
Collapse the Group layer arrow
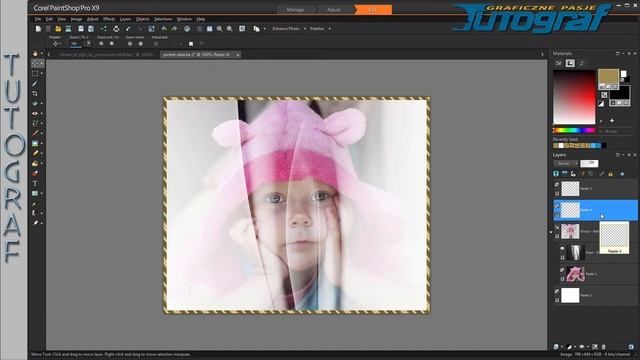(x=551, y=232)
